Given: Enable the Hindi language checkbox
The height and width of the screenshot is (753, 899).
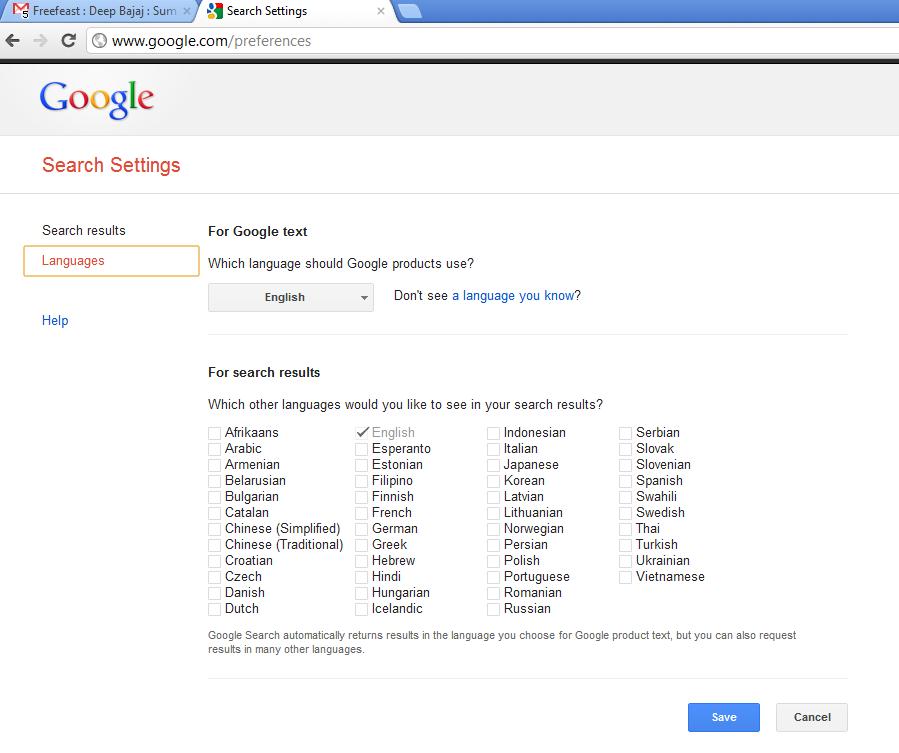Looking at the screenshot, I should pyautogui.click(x=363, y=577).
